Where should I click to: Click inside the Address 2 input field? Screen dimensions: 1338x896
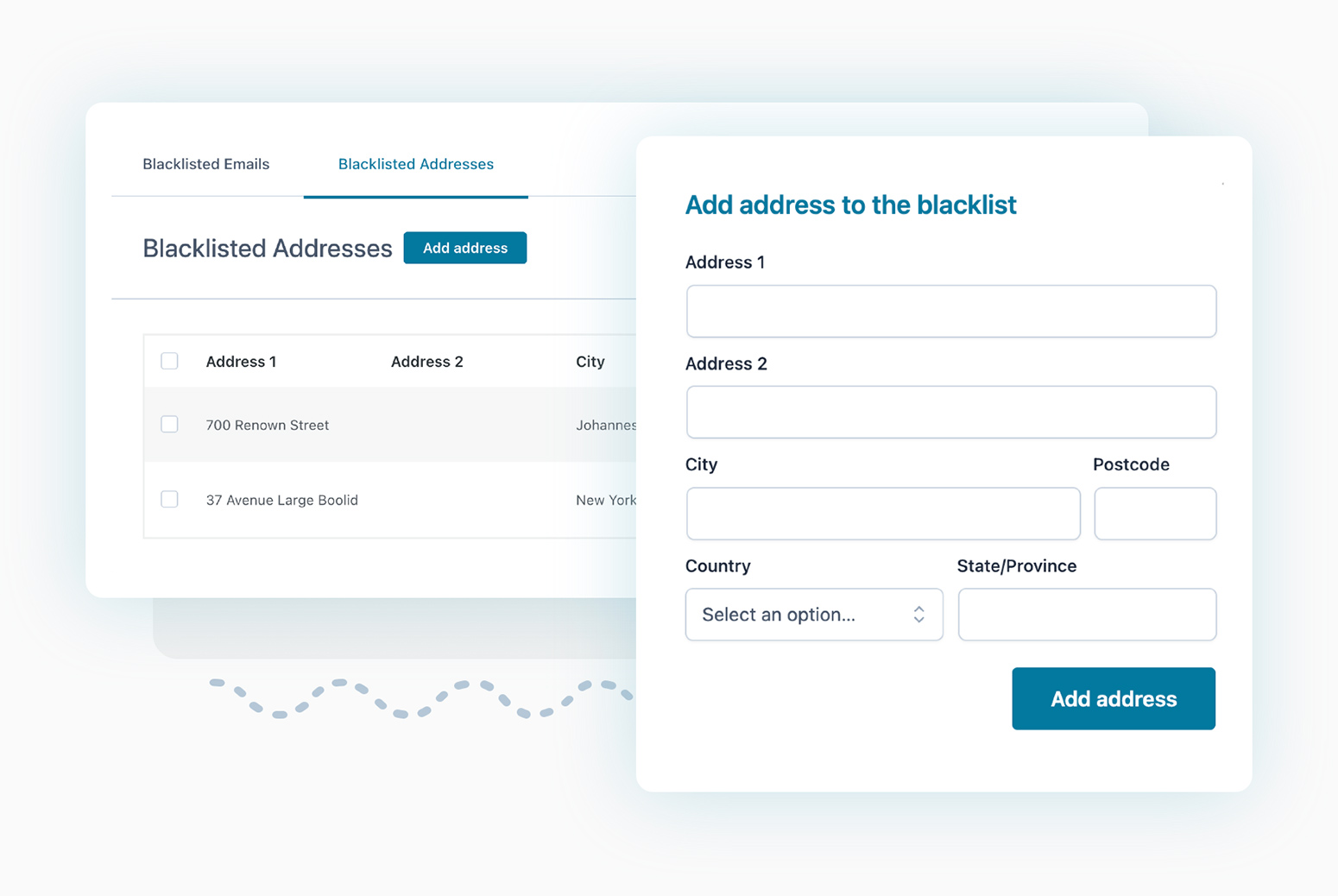[x=950, y=412]
